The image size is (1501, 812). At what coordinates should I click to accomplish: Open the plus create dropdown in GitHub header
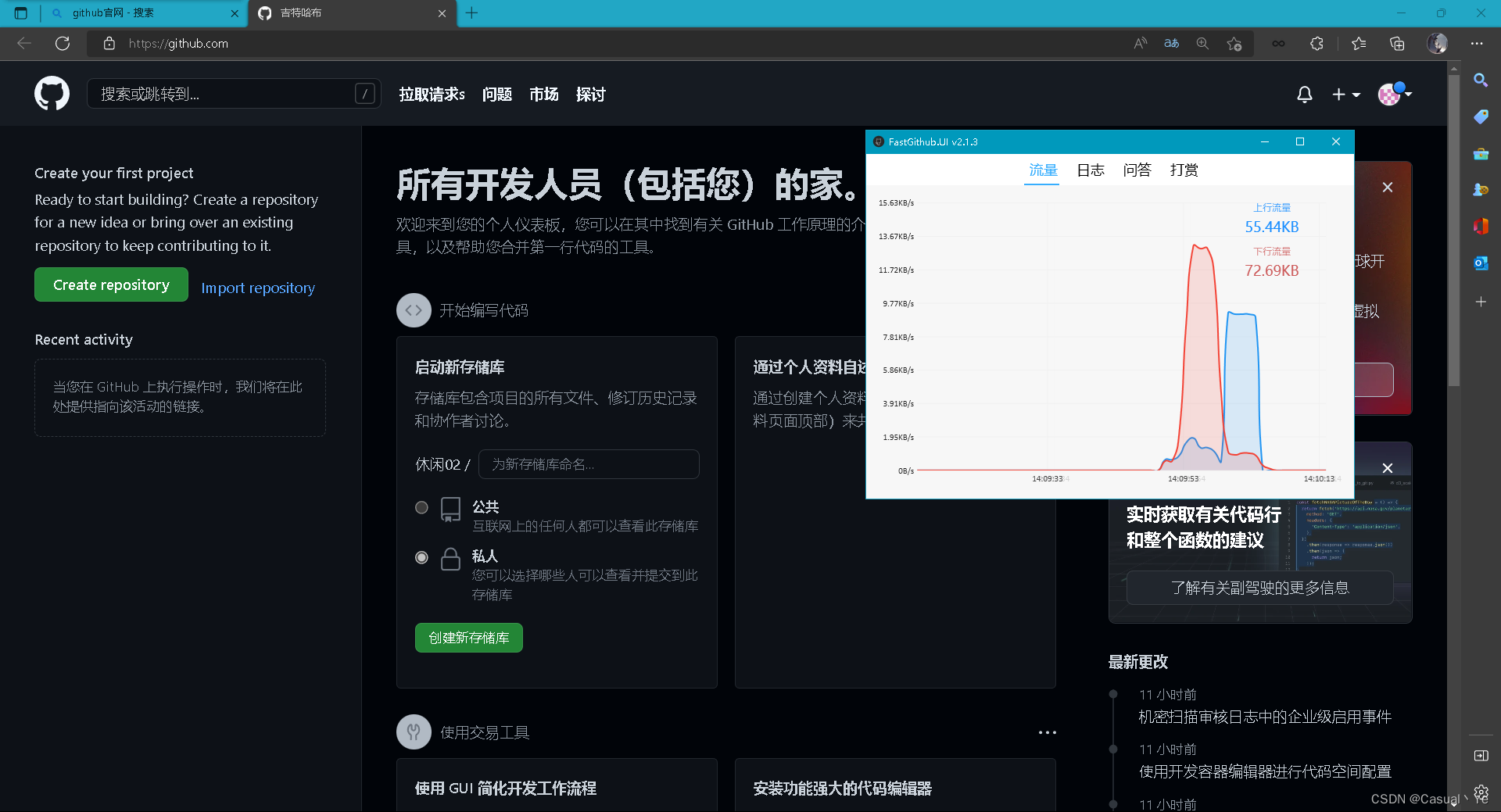(x=1345, y=94)
